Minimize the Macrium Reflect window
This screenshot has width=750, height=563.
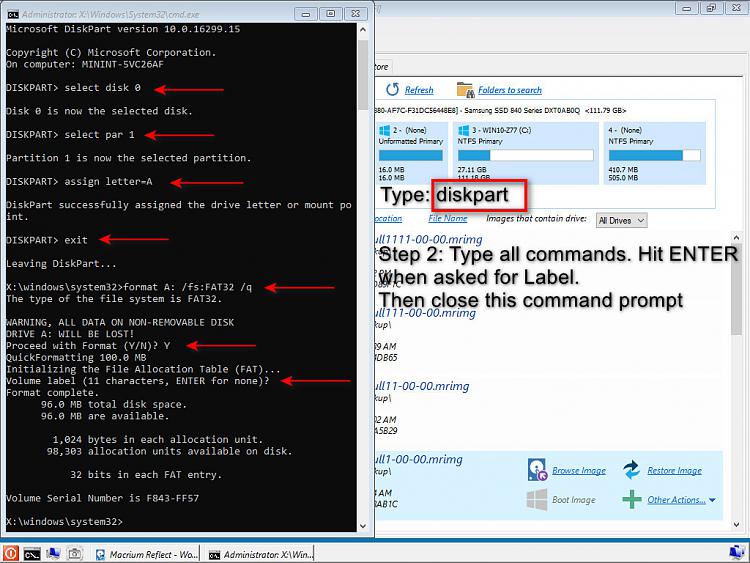click(686, 8)
